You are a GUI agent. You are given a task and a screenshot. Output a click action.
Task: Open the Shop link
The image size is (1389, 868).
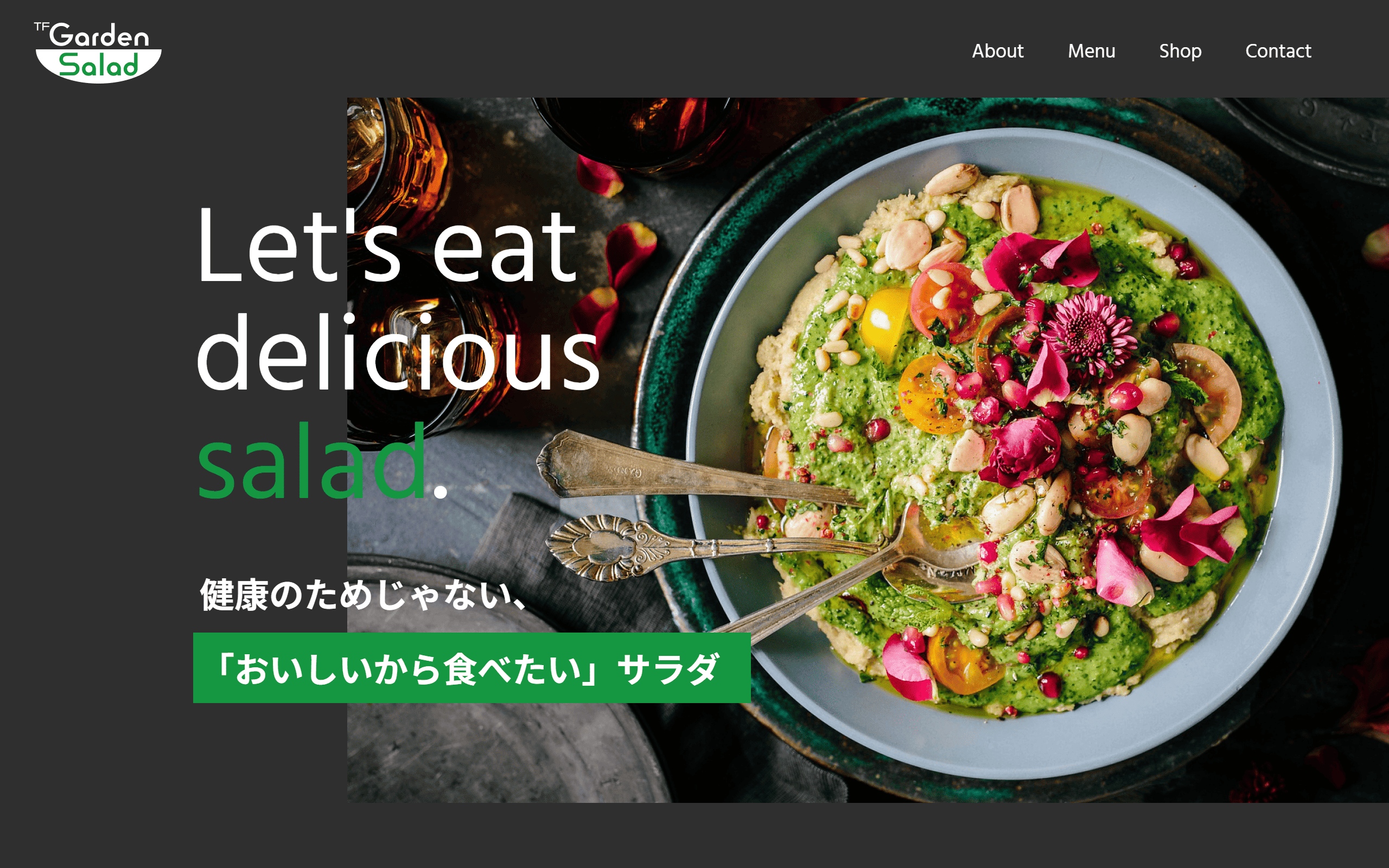(1180, 52)
